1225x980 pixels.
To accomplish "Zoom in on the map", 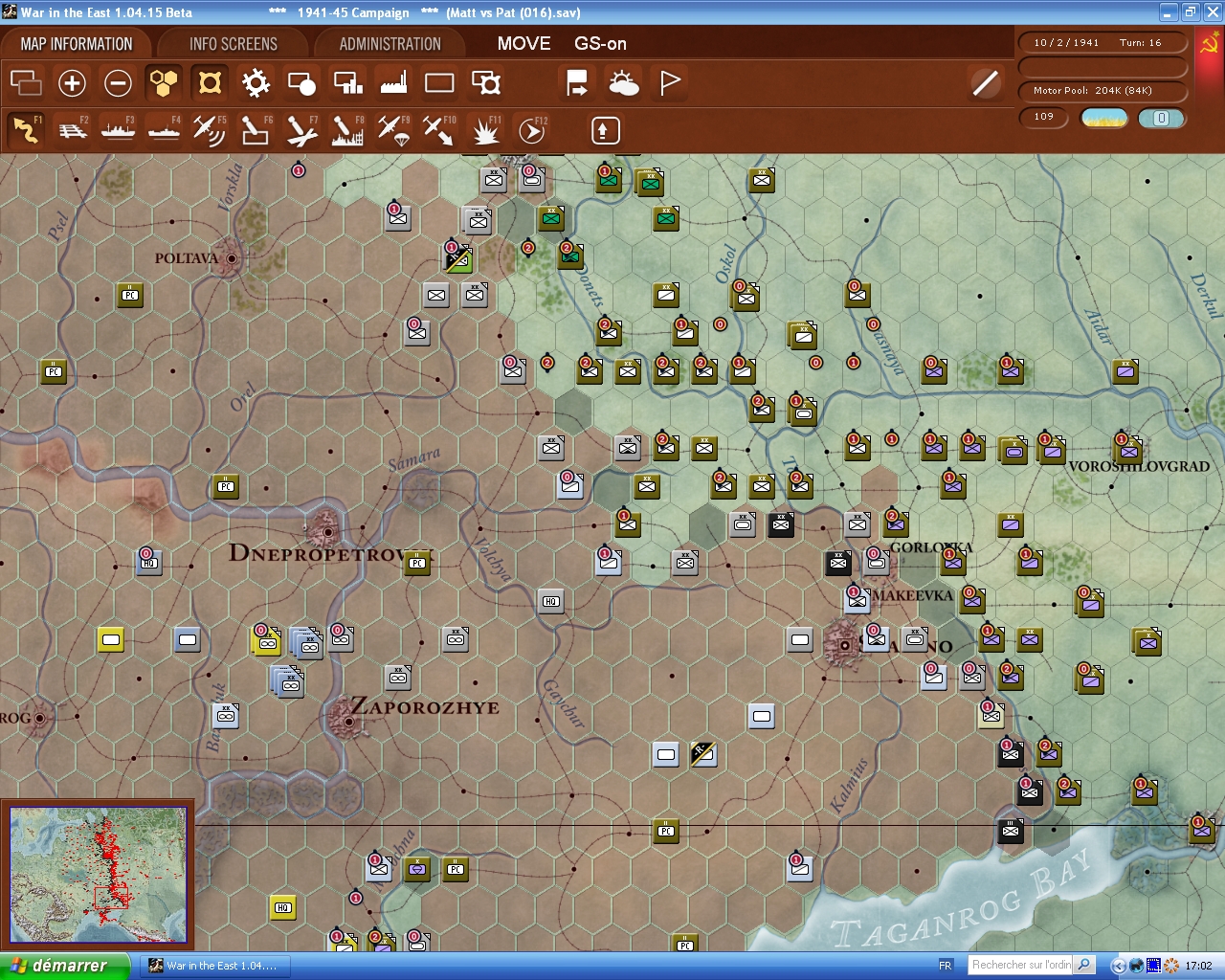I will (72, 83).
